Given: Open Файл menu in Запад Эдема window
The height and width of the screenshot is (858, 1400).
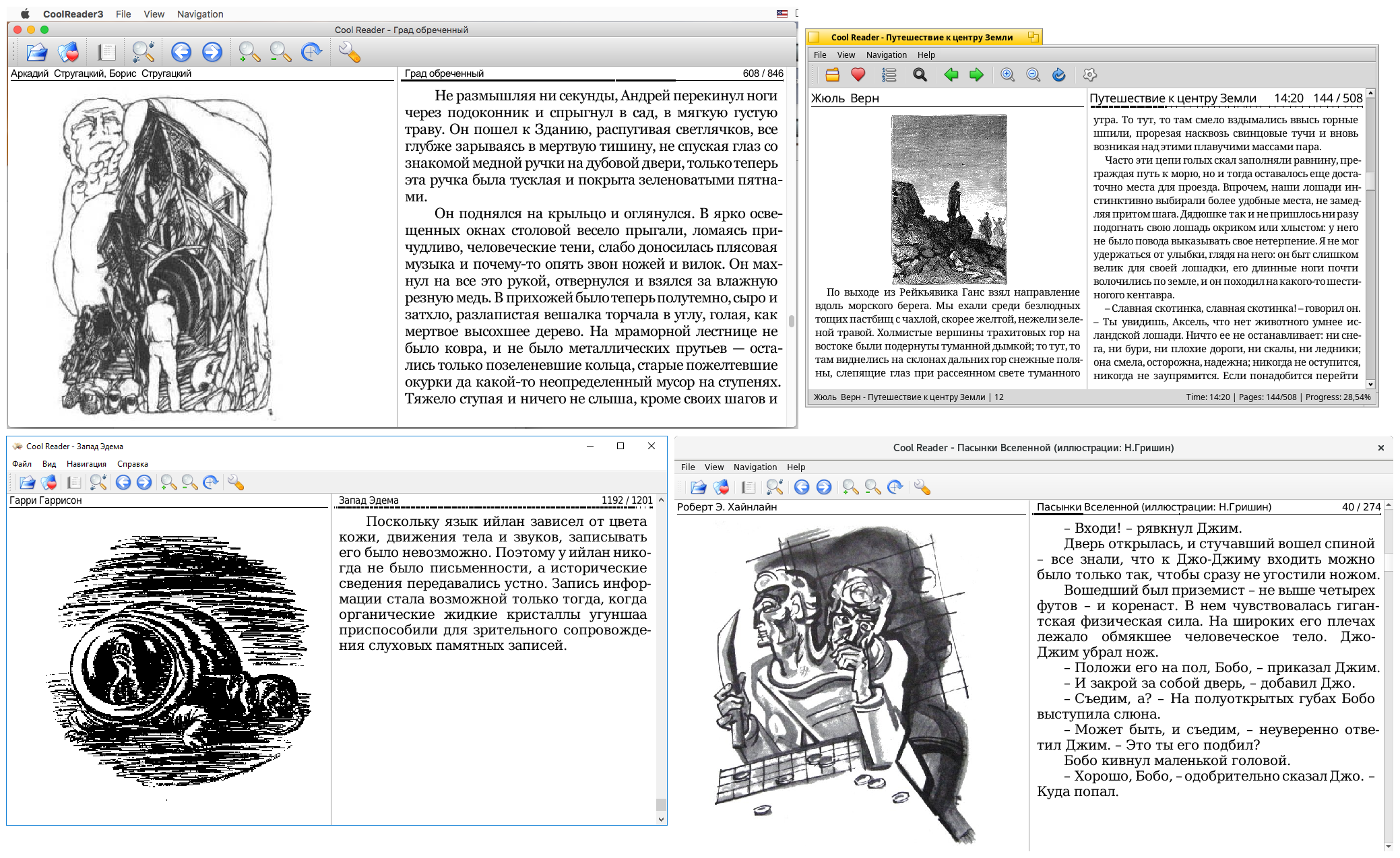Looking at the screenshot, I should [22, 464].
